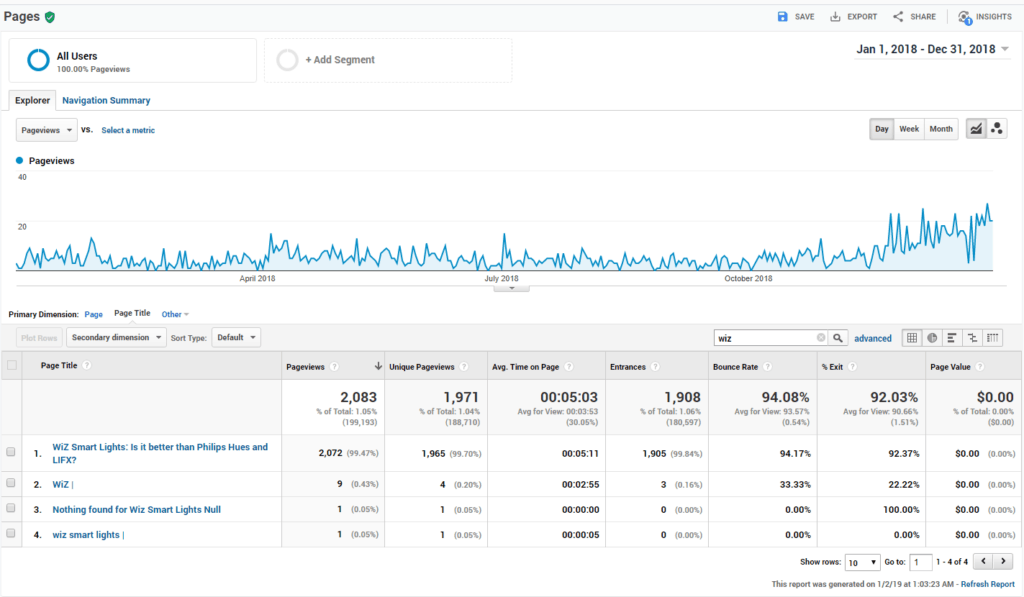Click the All Users segment circle icon
The image size is (1024, 597).
(x=38, y=60)
